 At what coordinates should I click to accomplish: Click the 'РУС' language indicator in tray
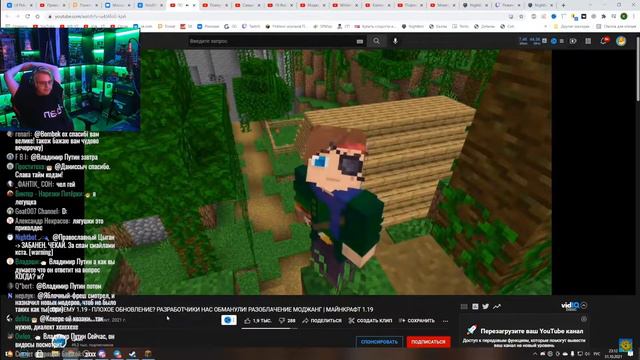(597, 353)
